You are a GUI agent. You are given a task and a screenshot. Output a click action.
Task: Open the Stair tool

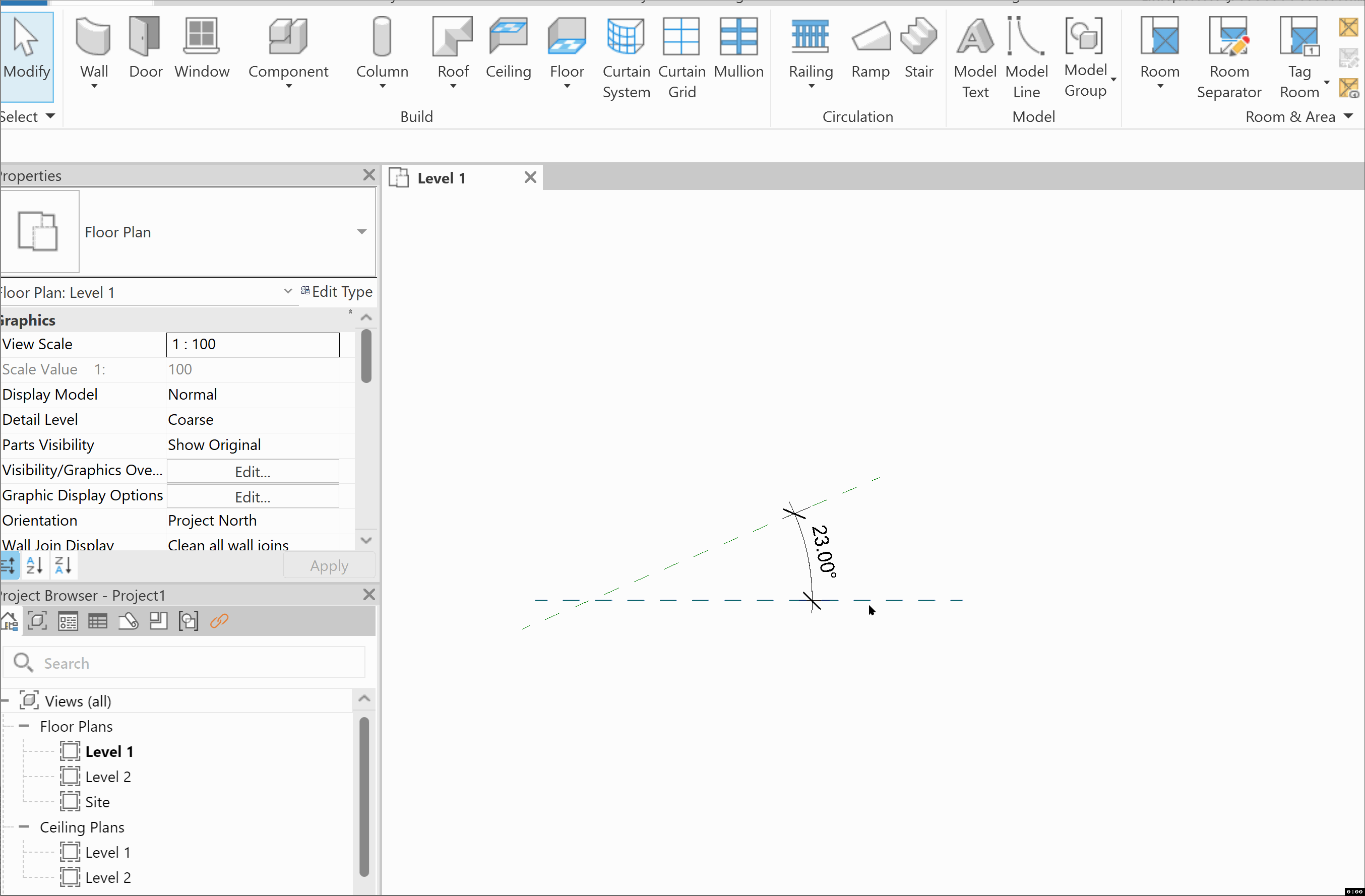pyautogui.click(x=918, y=49)
